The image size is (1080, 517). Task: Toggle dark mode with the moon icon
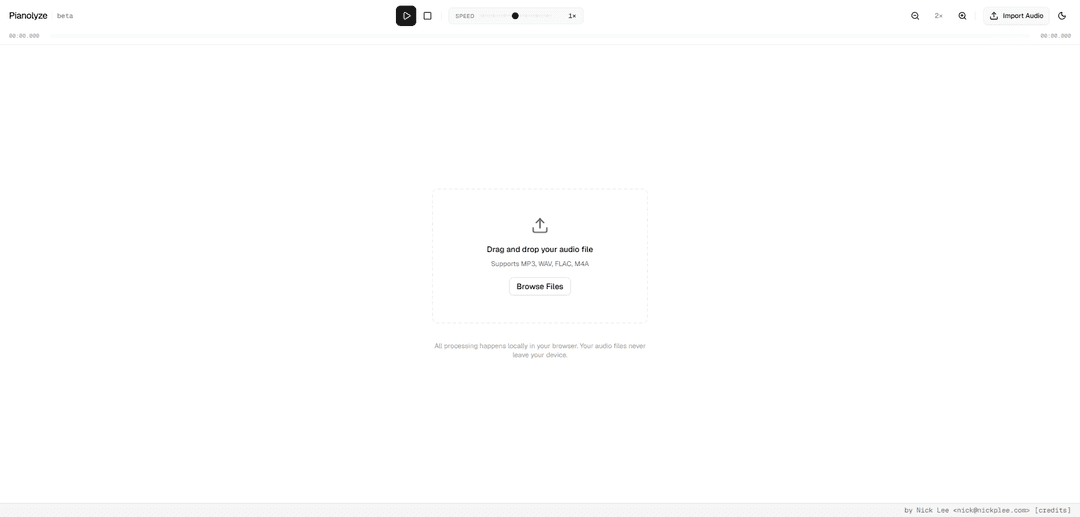(x=1062, y=16)
